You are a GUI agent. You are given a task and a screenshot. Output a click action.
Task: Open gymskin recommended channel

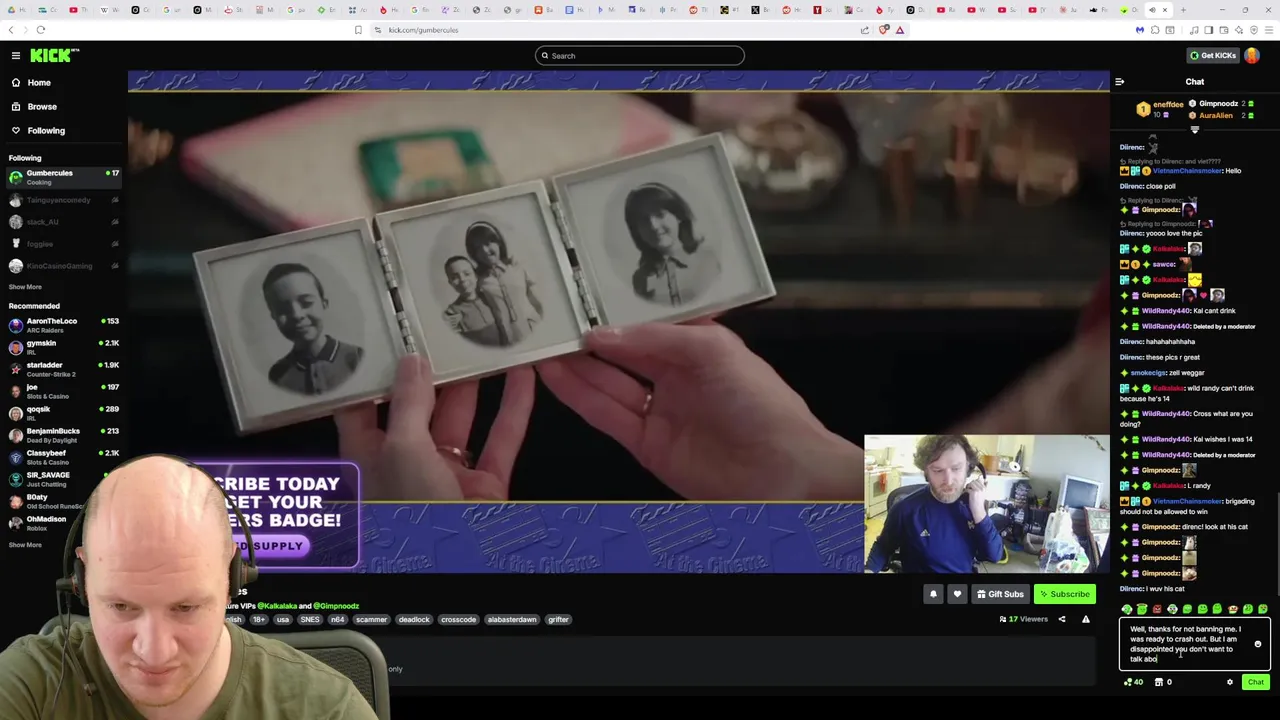tap(64, 347)
